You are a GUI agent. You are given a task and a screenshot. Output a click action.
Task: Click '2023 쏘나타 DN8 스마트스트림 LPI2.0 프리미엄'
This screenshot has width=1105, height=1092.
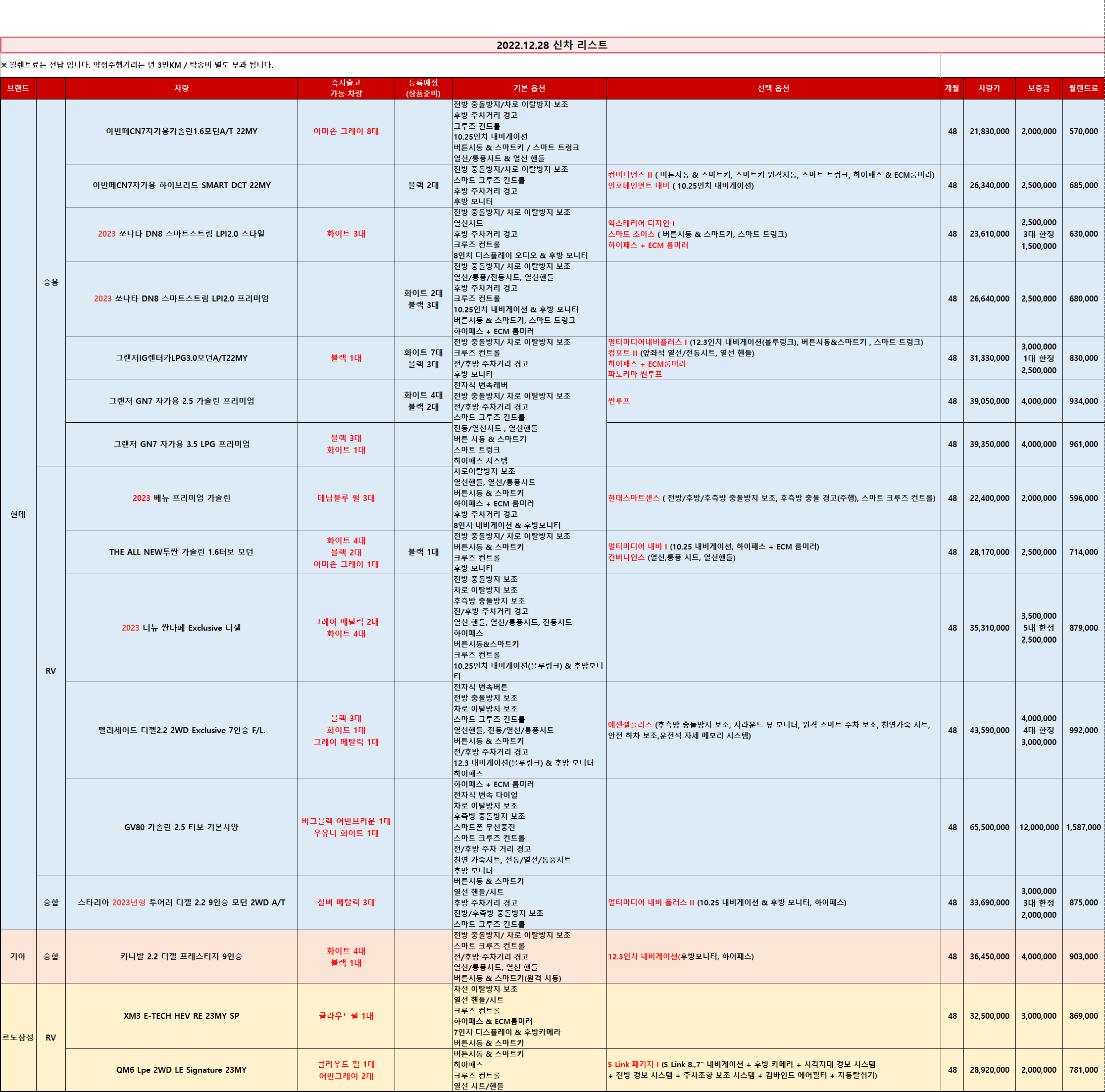click(181, 298)
